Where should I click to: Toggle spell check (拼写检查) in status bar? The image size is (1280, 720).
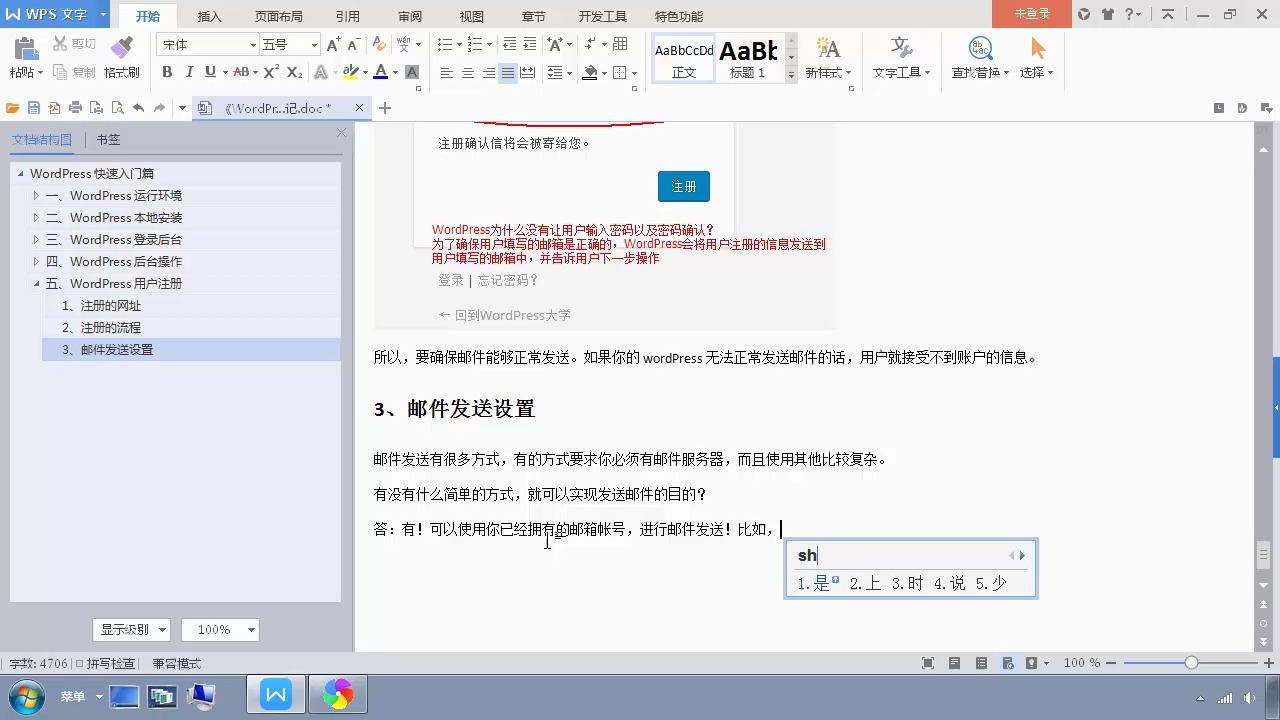[x=106, y=663]
